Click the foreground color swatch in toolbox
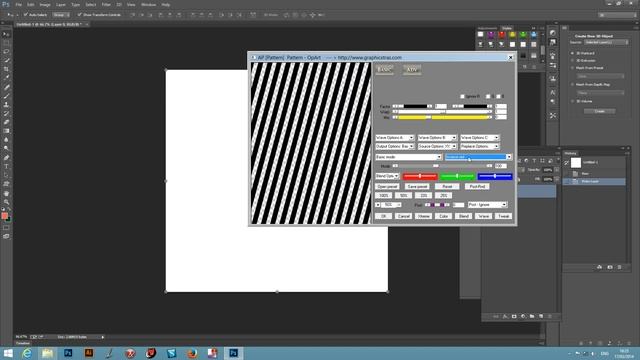Screen dimensions: 640x360 pyautogui.click(x=4, y=216)
